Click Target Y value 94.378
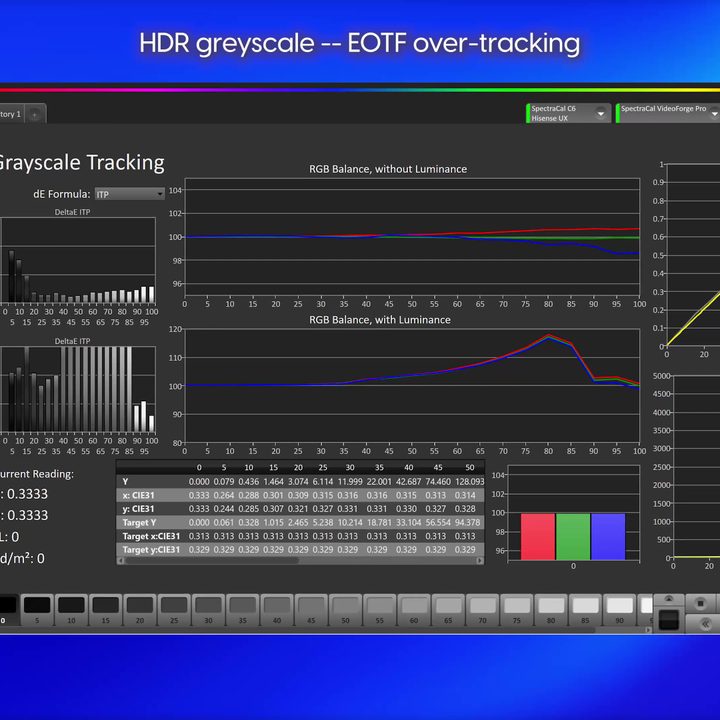 (467, 523)
